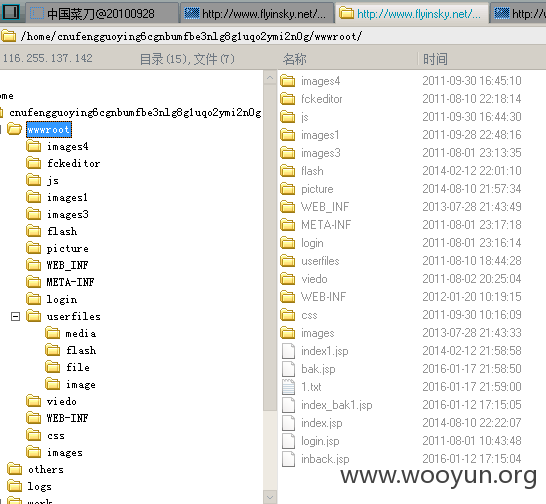The image size is (546, 504).
Task: Click flash subfolder icon under userfiles
Action: 53,350
